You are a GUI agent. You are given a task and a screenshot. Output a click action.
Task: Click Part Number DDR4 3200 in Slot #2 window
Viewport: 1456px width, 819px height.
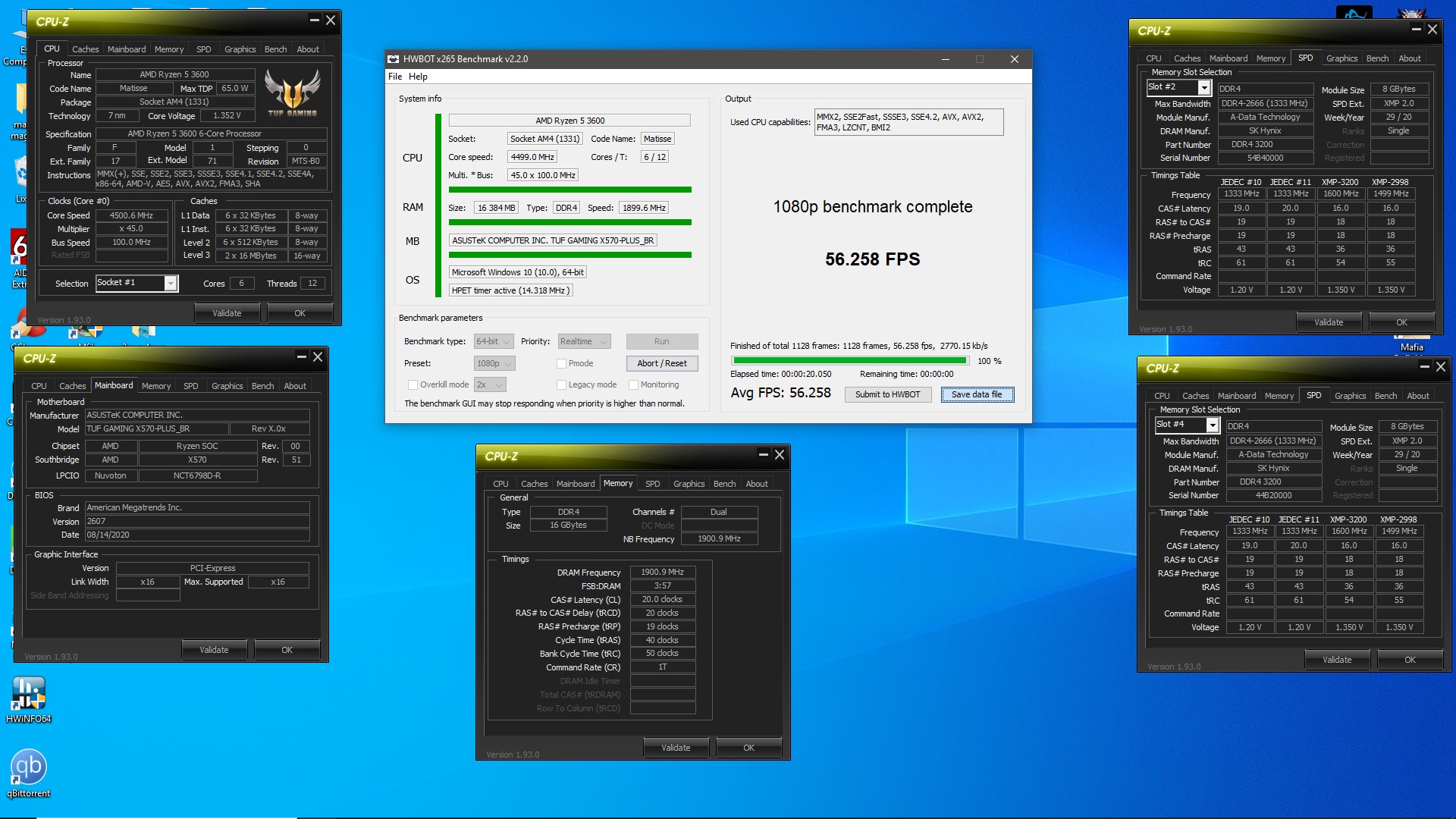pos(1265,145)
